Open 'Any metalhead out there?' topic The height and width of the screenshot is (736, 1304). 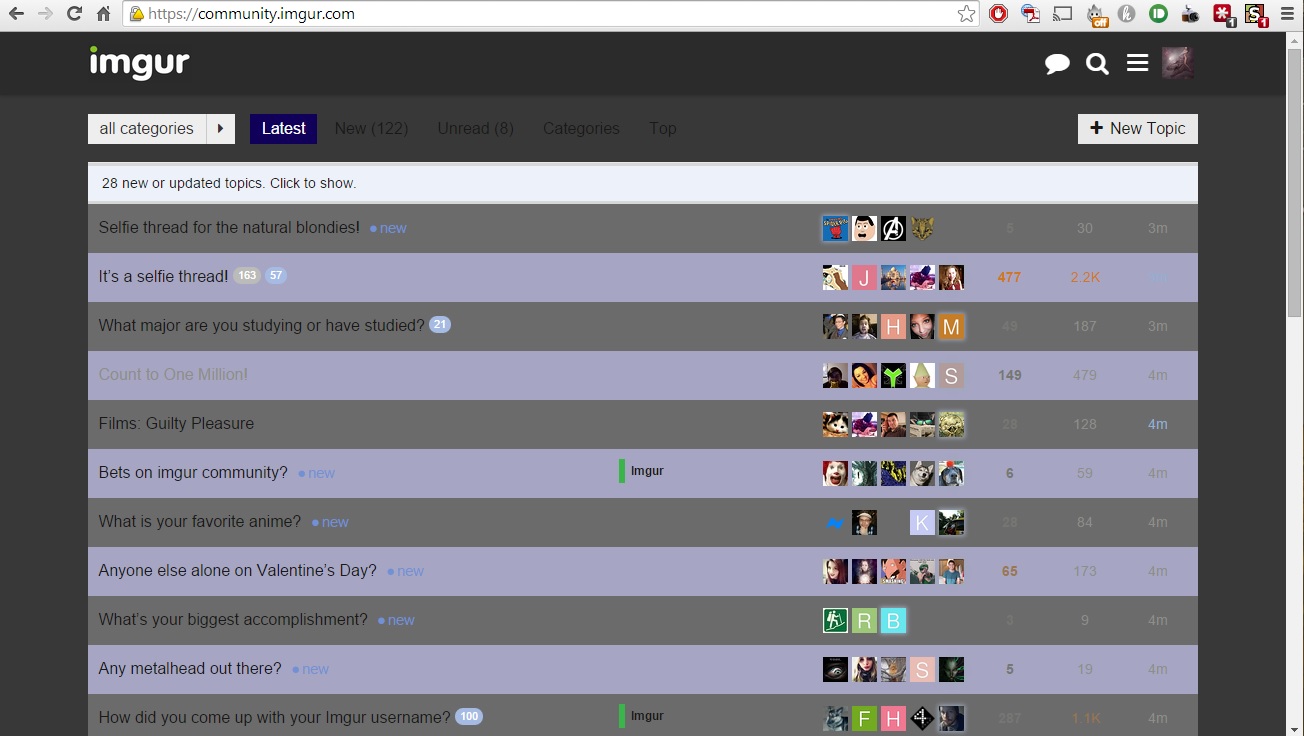coord(190,668)
